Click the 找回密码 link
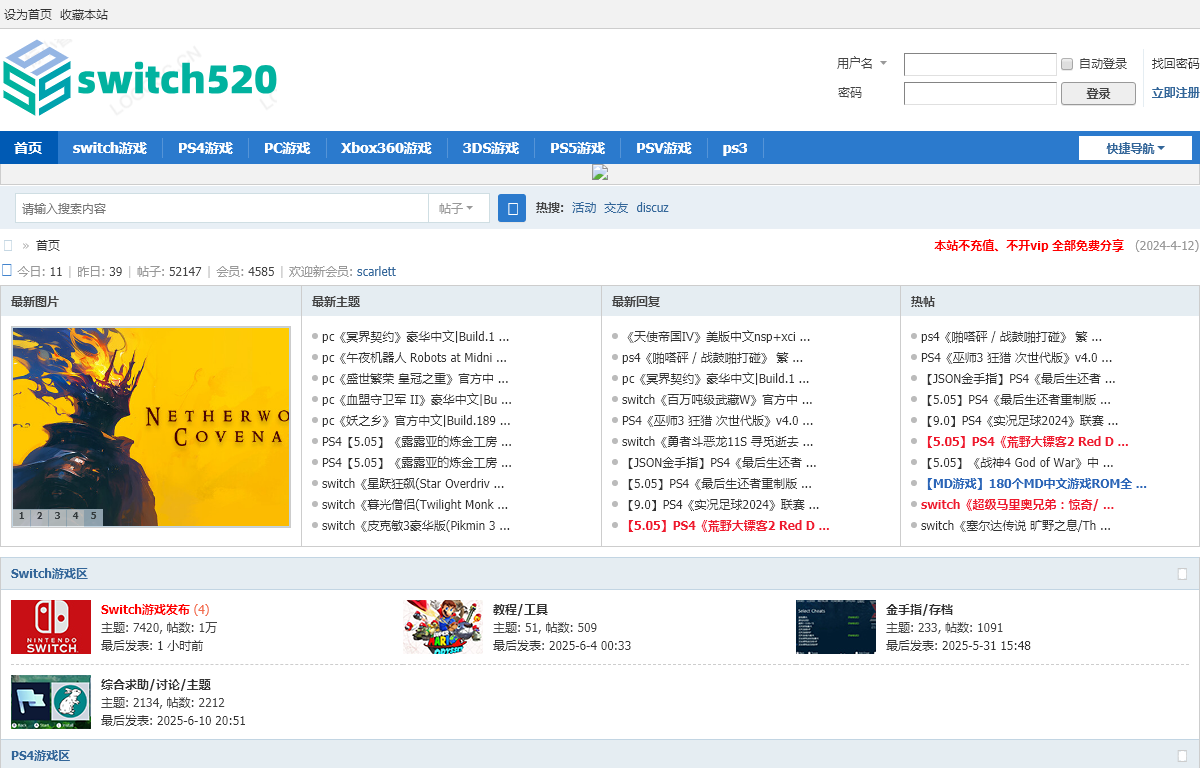Viewport: 1200px width, 768px height. (x=1176, y=63)
